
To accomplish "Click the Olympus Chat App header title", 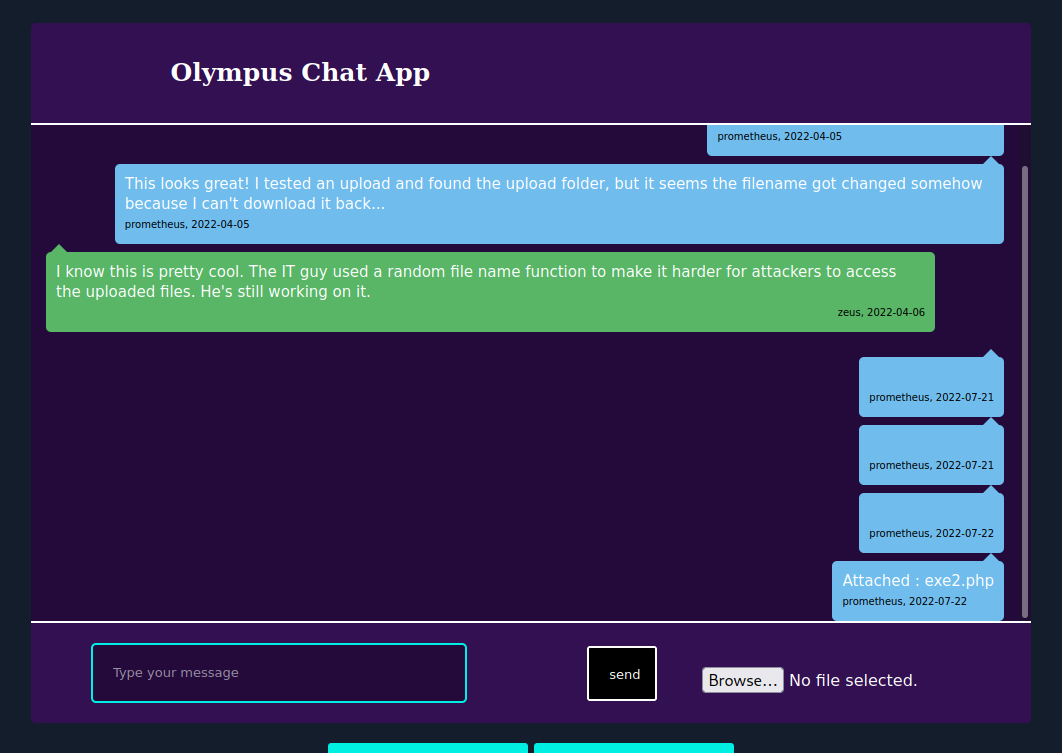I will (300, 72).
